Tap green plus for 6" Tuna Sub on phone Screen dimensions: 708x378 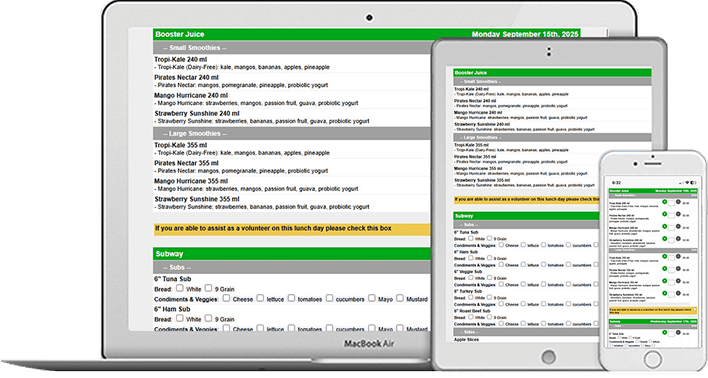tap(665, 332)
